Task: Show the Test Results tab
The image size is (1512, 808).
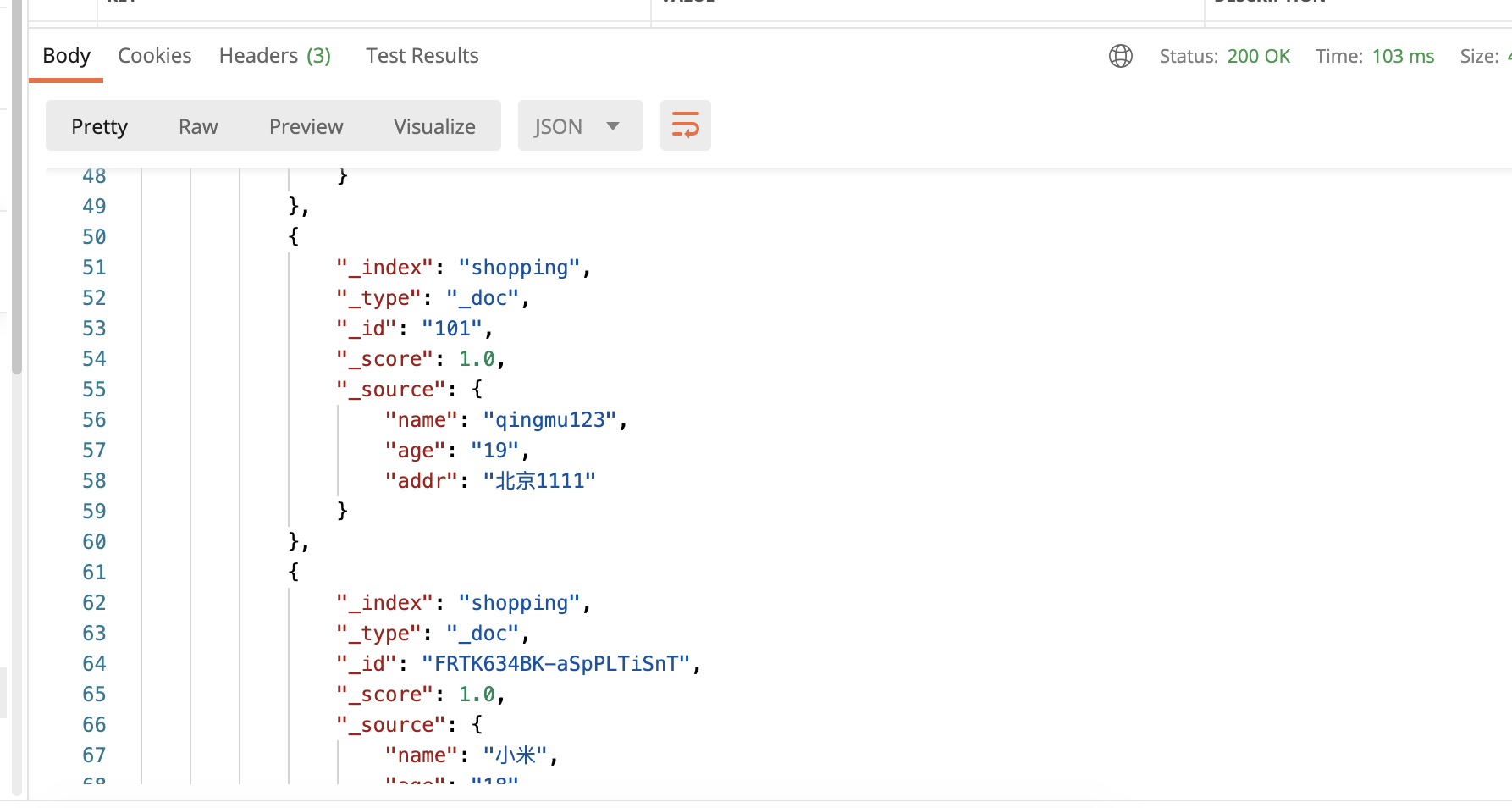Action: (422, 56)
